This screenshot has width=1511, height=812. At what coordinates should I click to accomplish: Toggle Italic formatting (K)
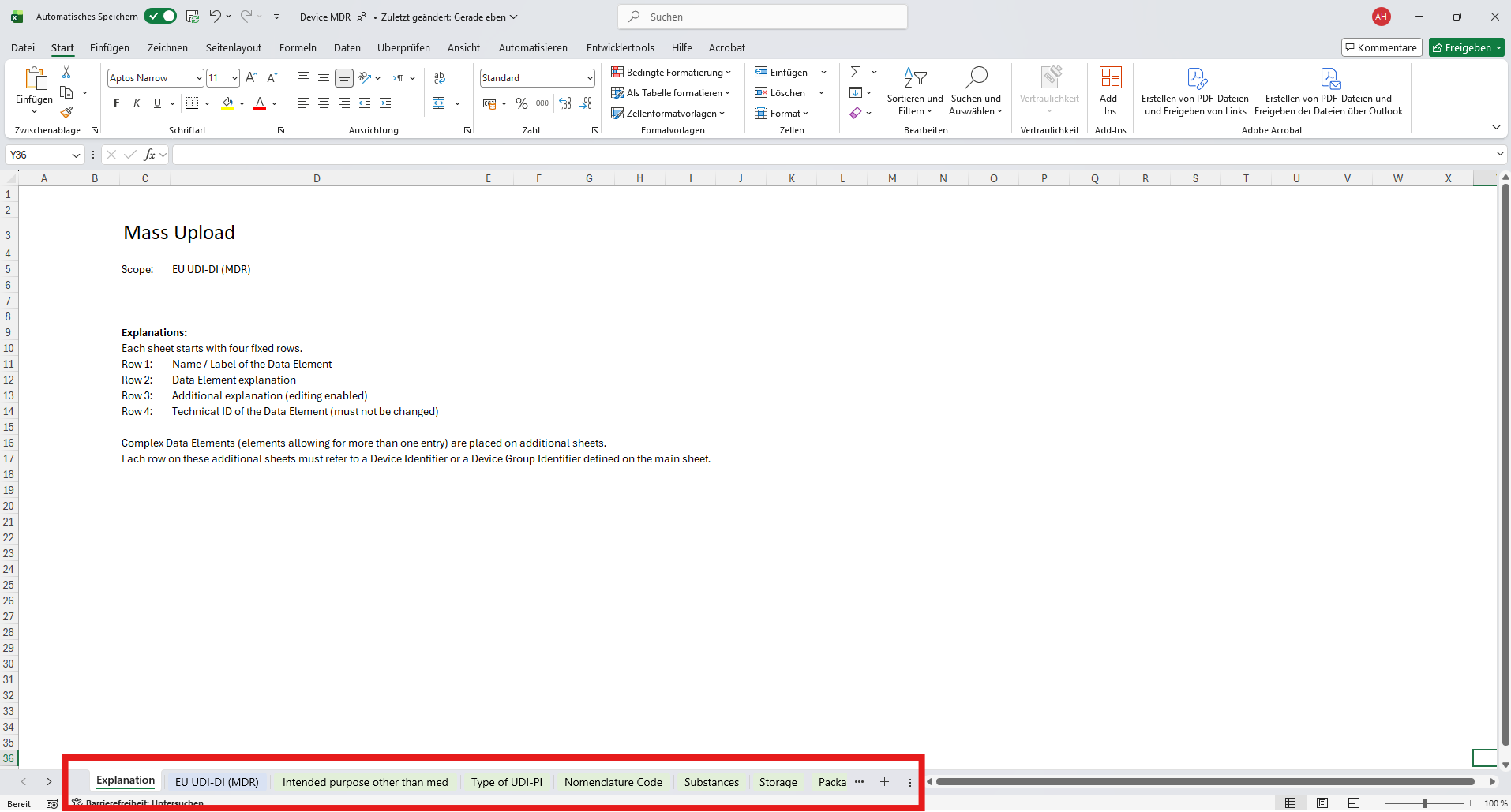137,103
